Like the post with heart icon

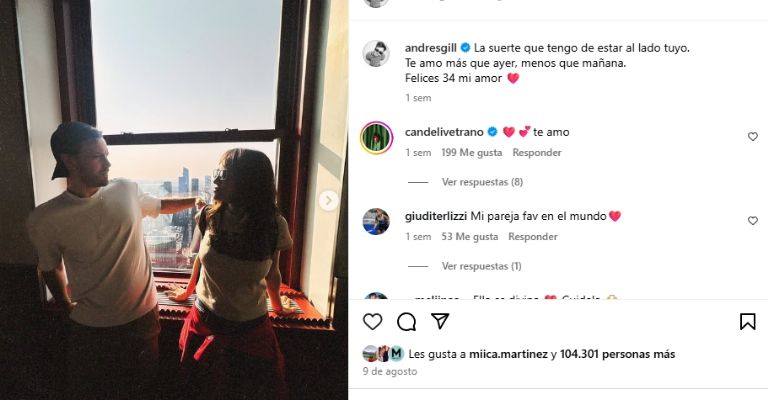pos(372,322)
